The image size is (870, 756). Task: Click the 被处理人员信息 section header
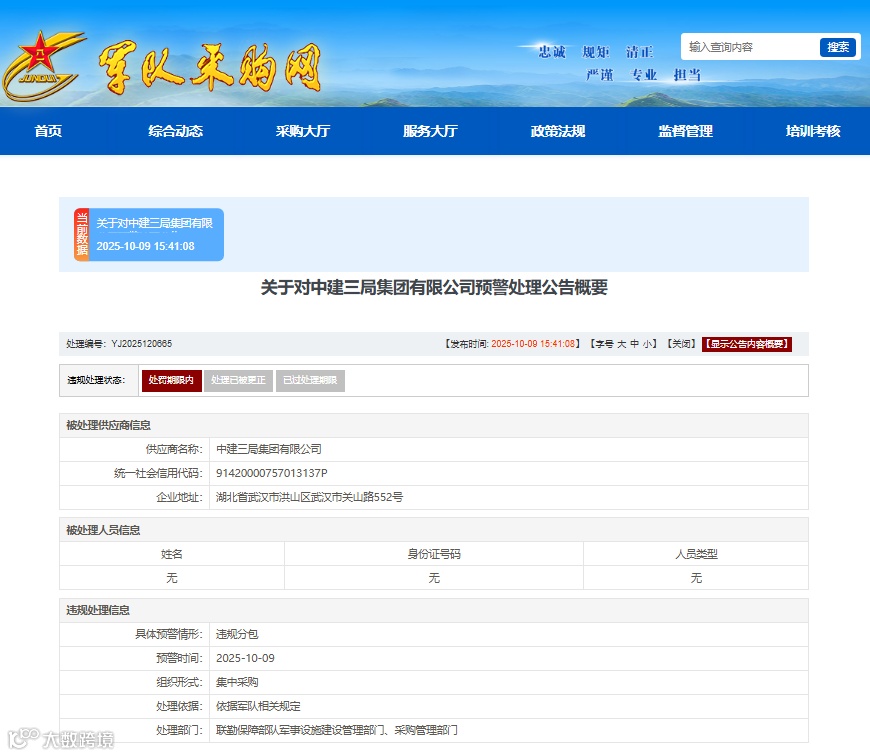434,530
